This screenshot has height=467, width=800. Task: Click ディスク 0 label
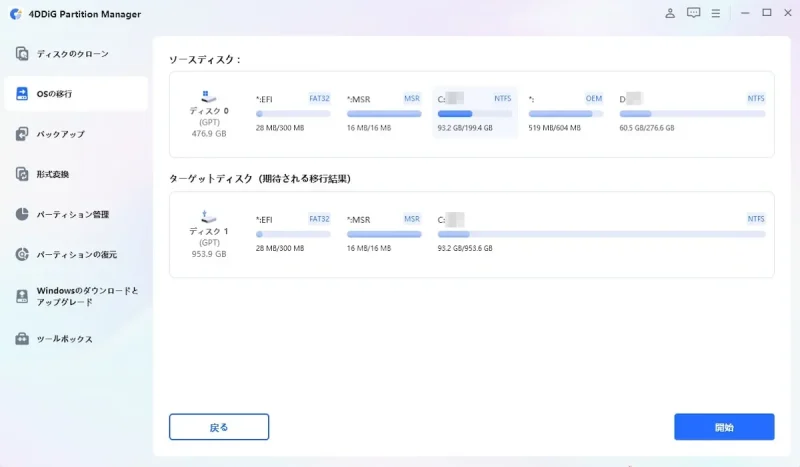[x=209, y=111]
